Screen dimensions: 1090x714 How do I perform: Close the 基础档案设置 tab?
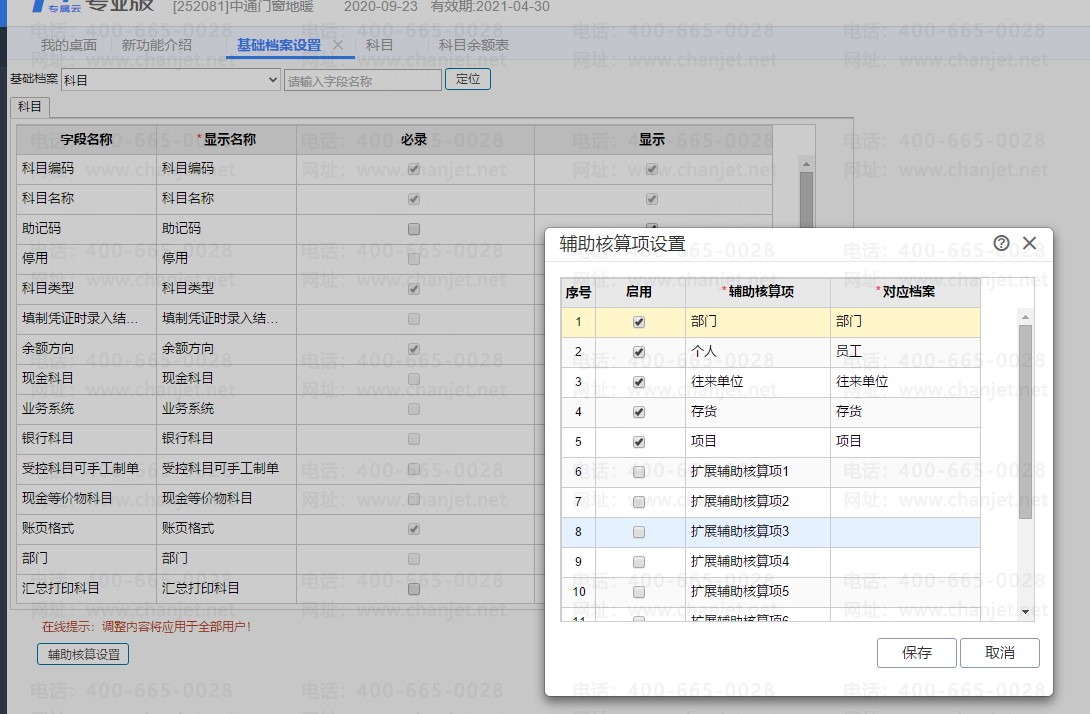click(337, 45)
